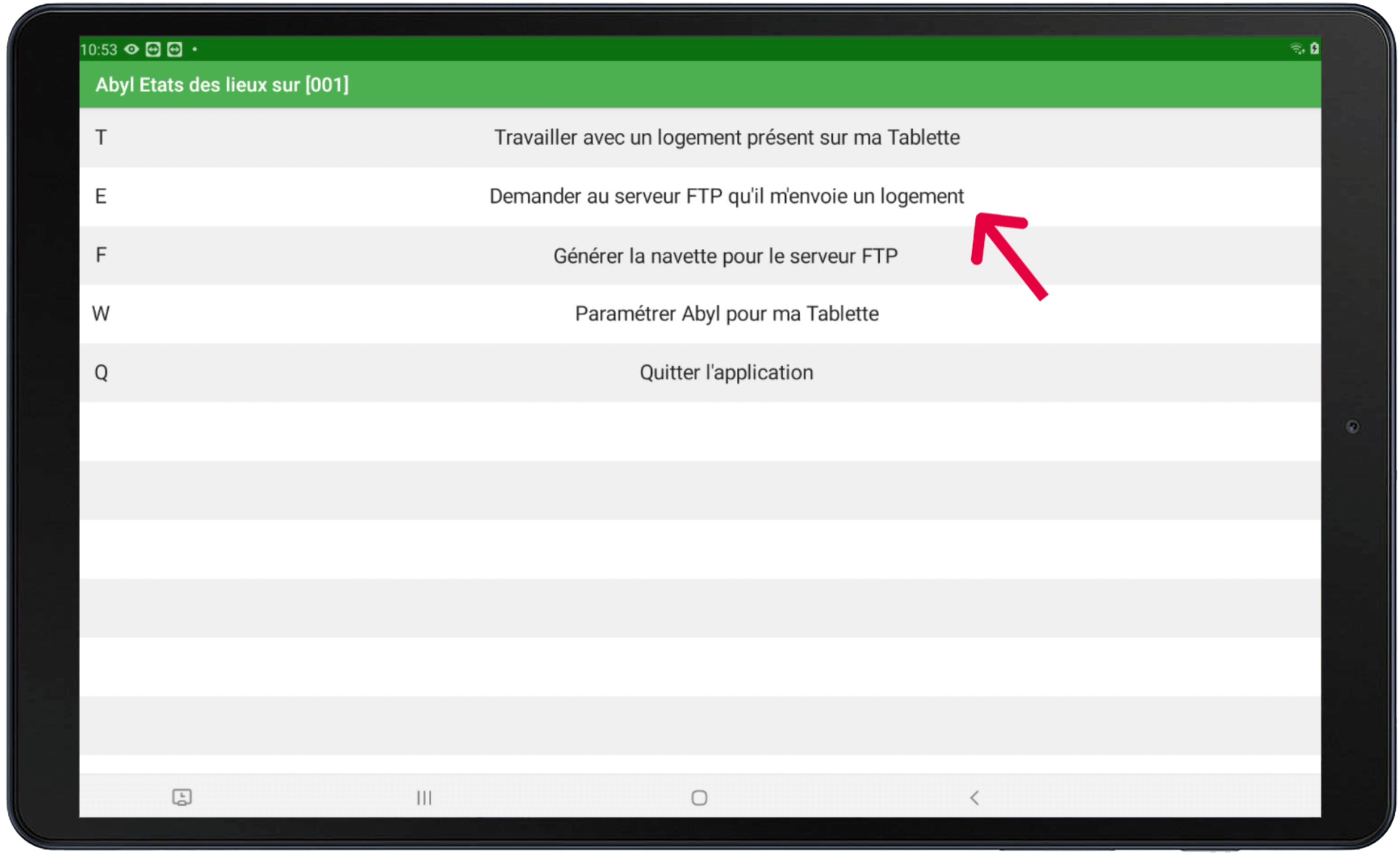Viewport: 1400px width, 853px height.
Task: Click the letter Q shortcut label
Action: 101,373
